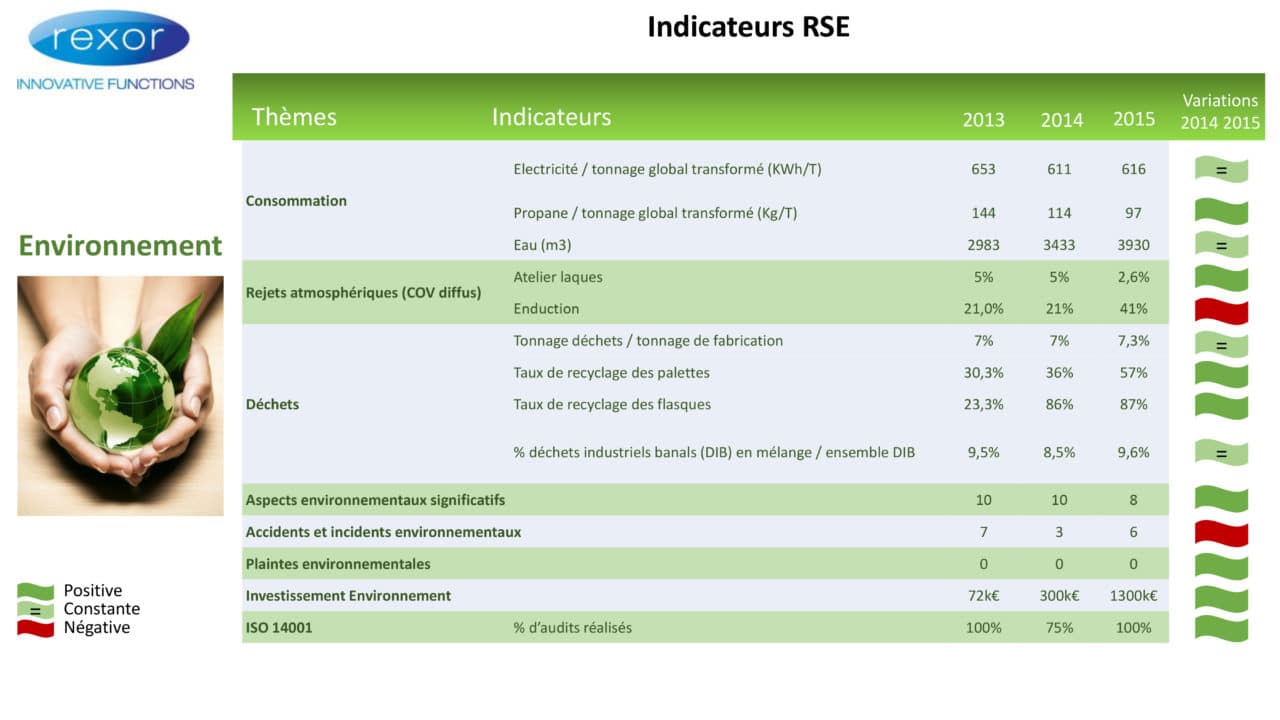Click the constant flag for the Electricité row

tap(1221, 170)
